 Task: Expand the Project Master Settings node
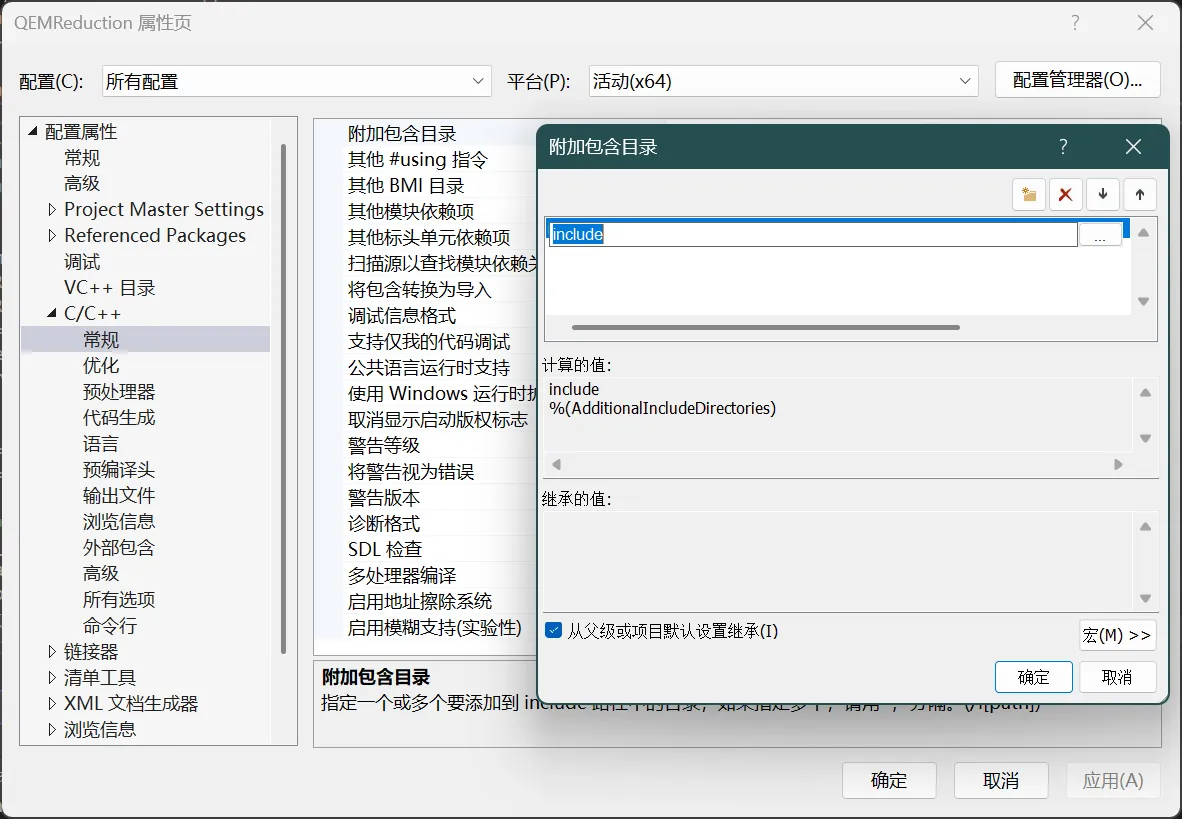[53, 210]
